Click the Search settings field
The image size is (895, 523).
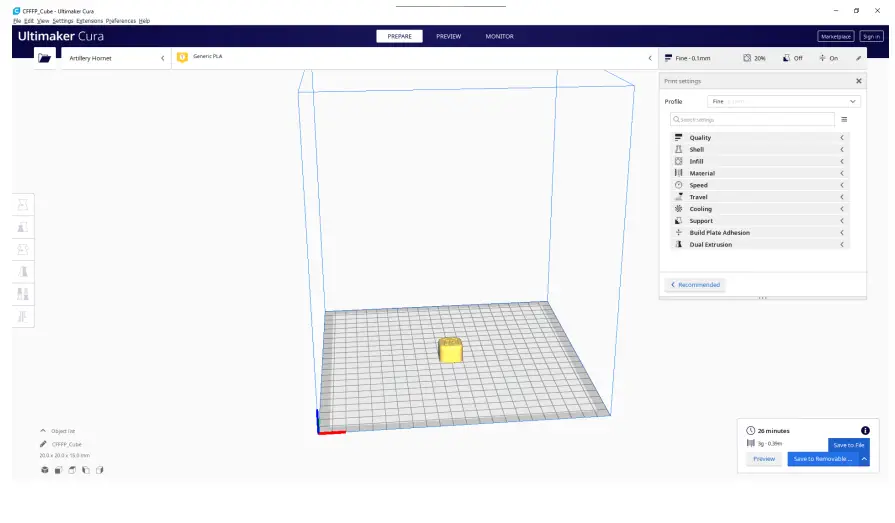[x=752, y=119]
